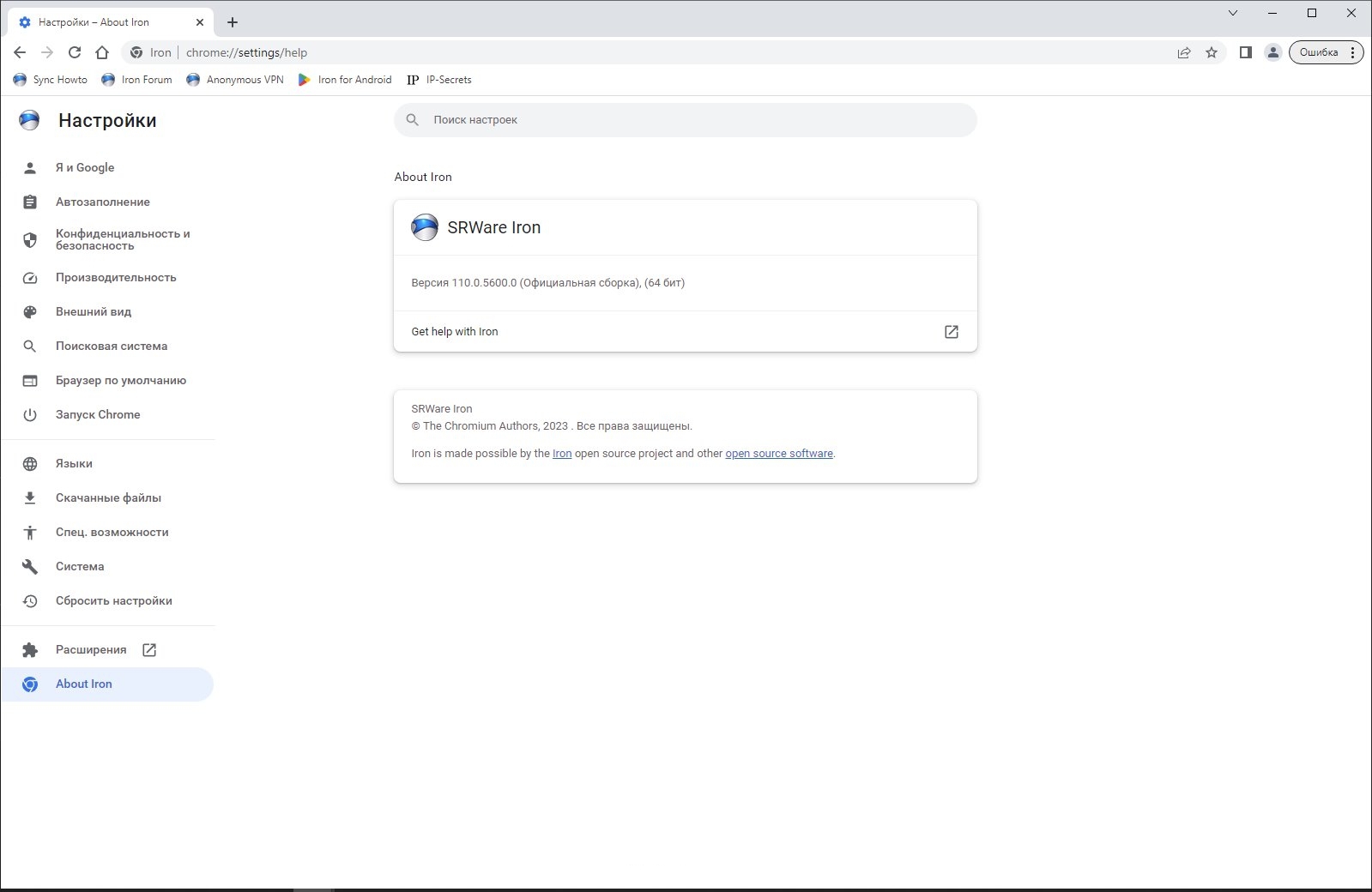Open Внешний вид settings section

click(107, 311)
